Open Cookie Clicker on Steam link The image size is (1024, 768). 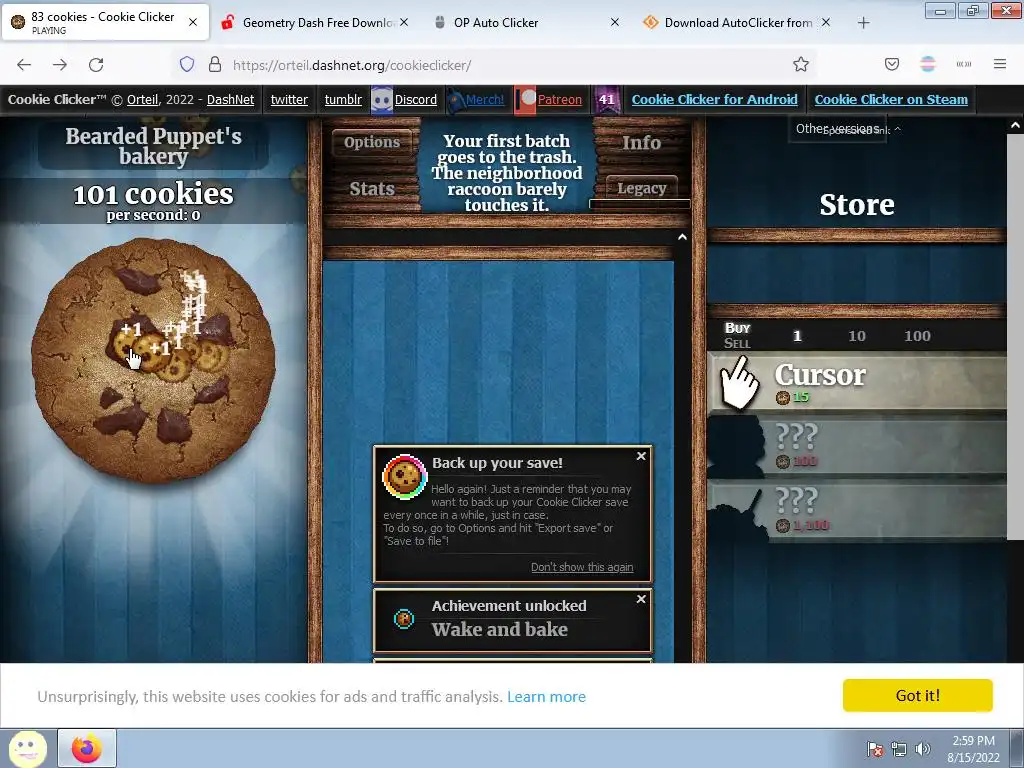[x=891, y=99]
